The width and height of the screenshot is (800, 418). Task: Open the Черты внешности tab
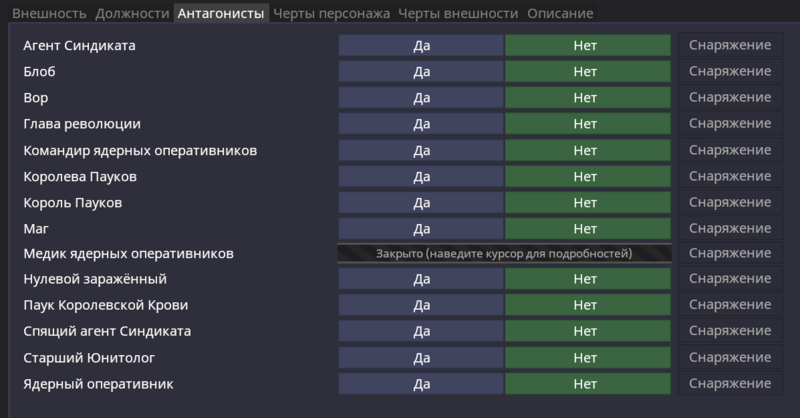(458, 14)
